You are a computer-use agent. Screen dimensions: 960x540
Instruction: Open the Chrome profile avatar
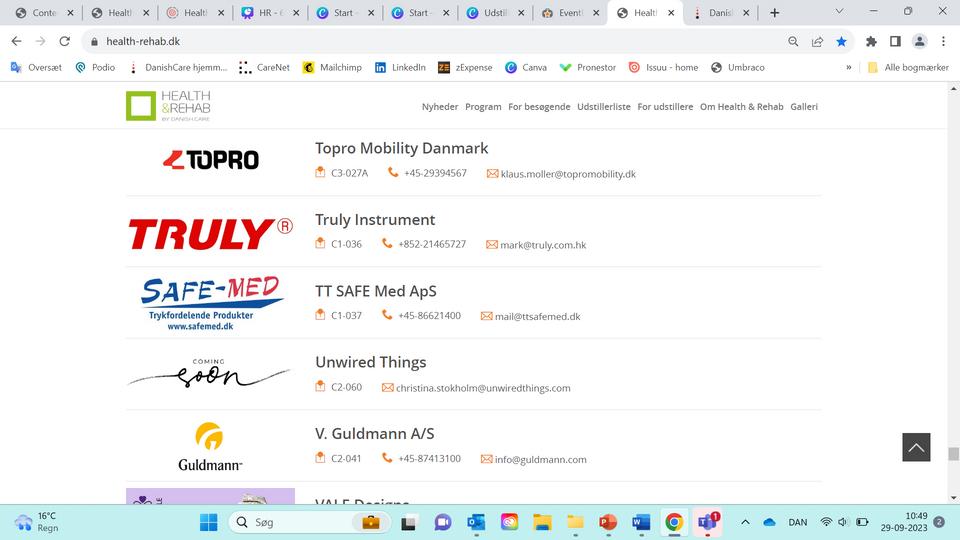(x=920, y=41)
